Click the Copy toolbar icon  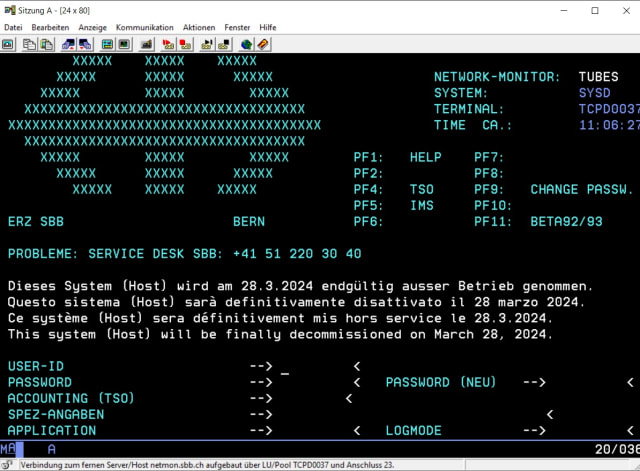click(29, 44)
